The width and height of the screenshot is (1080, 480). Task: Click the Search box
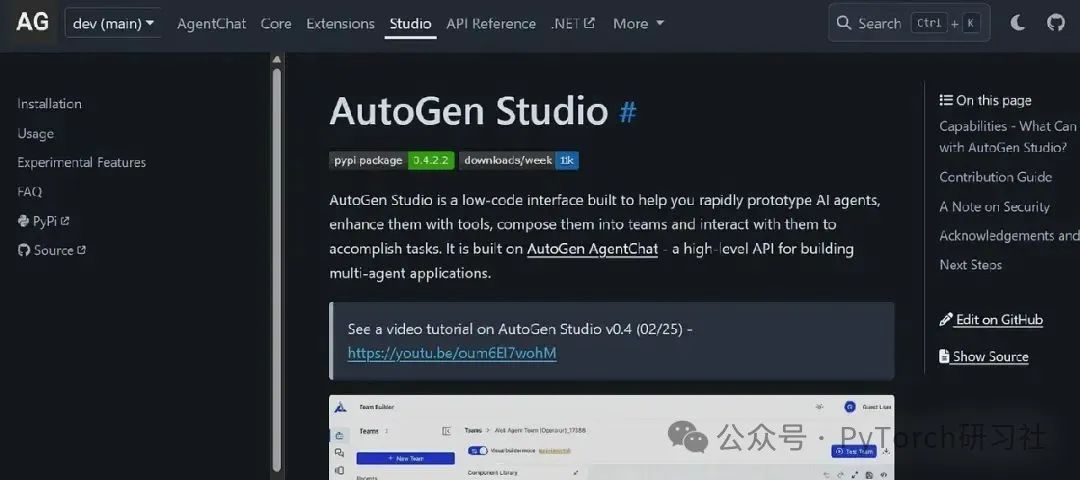[909, 23]
